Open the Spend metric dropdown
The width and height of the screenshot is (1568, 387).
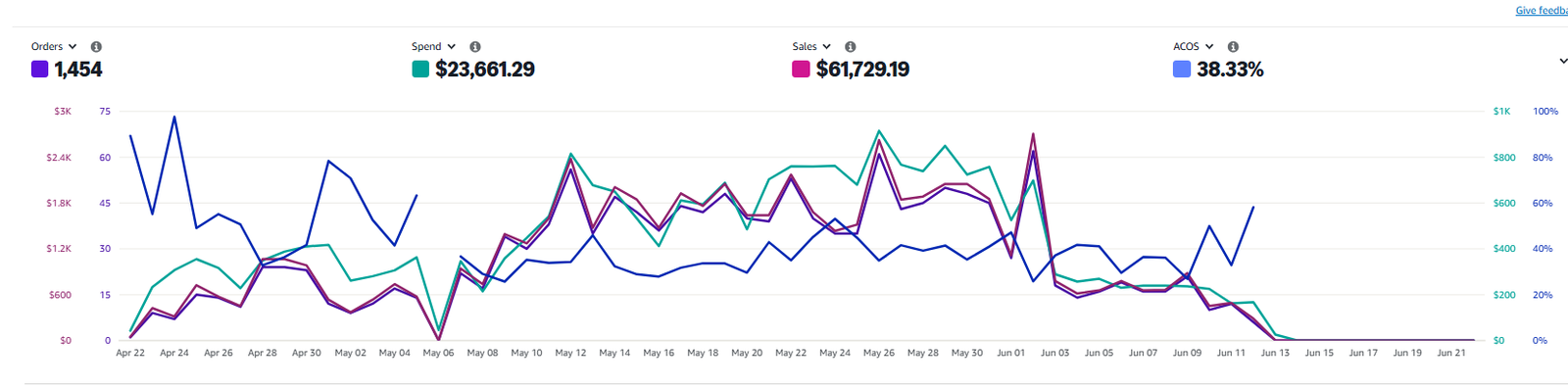[x=433, y=47]
